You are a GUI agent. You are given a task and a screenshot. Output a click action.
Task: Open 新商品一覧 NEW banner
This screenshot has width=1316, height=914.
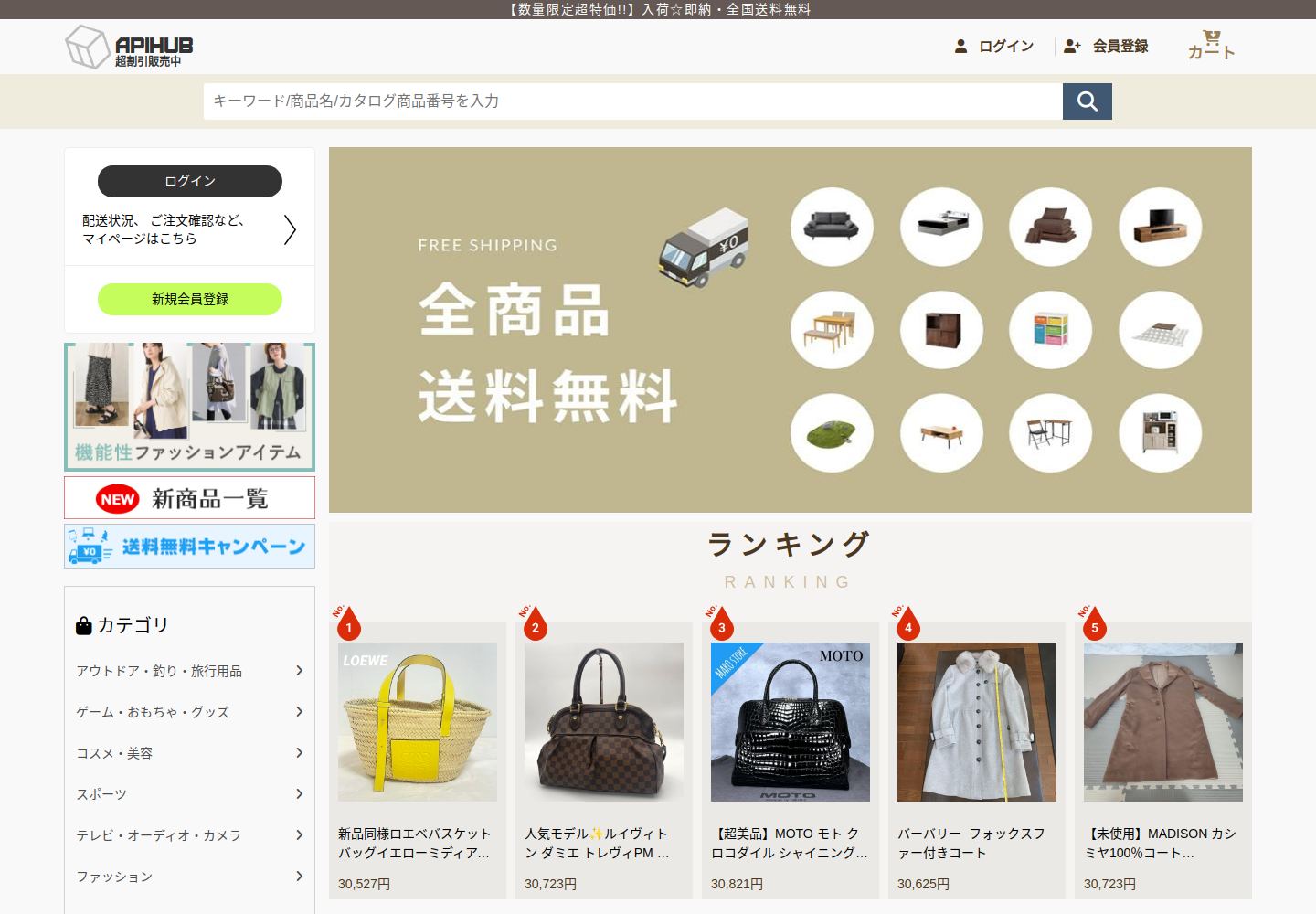(190, 498)
